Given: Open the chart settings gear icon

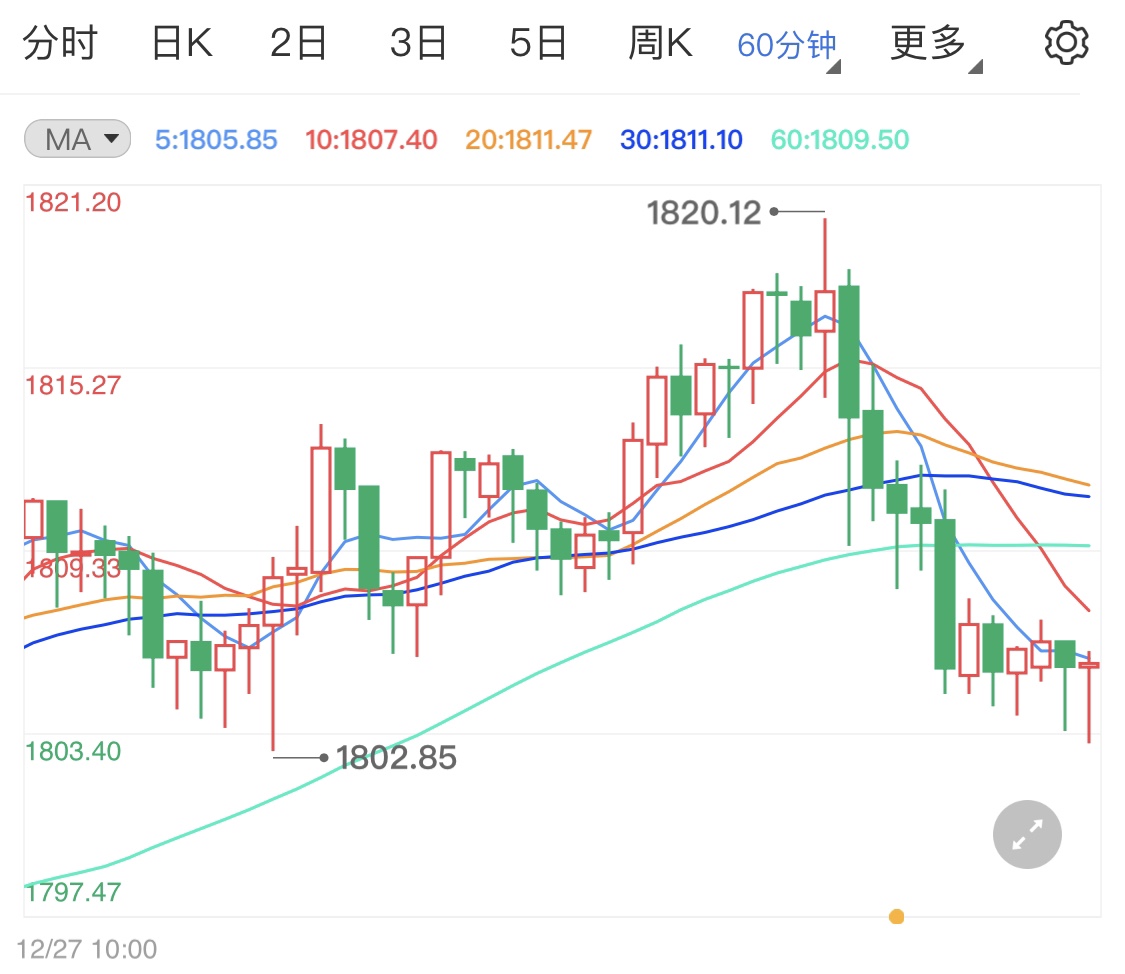Looking at the screenshot, I should 1066,42.
